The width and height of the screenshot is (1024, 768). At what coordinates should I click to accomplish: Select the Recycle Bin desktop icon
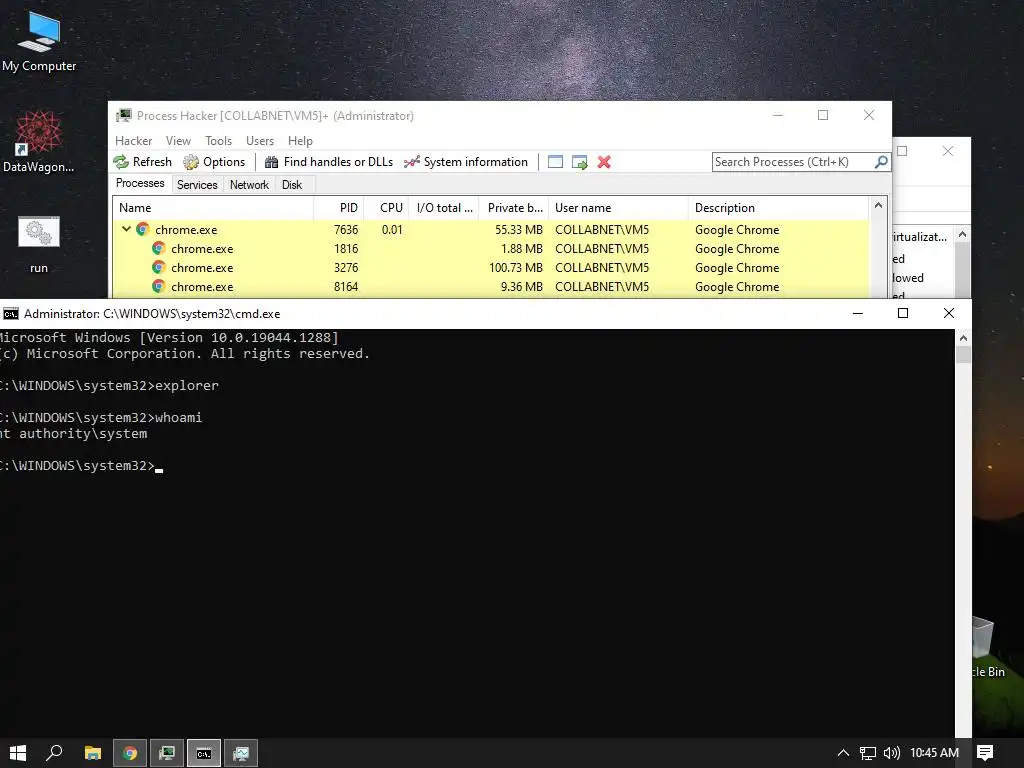pos(988,647)
